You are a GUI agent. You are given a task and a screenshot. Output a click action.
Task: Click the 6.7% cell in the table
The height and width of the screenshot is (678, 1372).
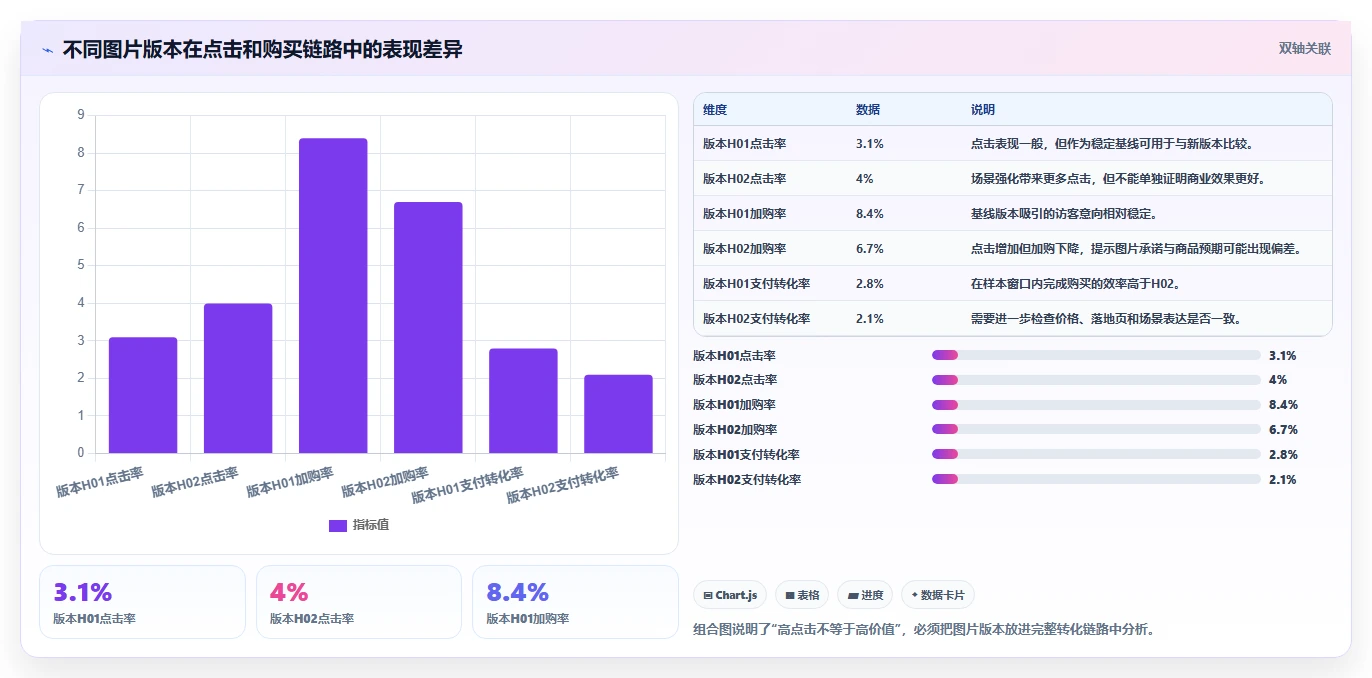(870, 249)
